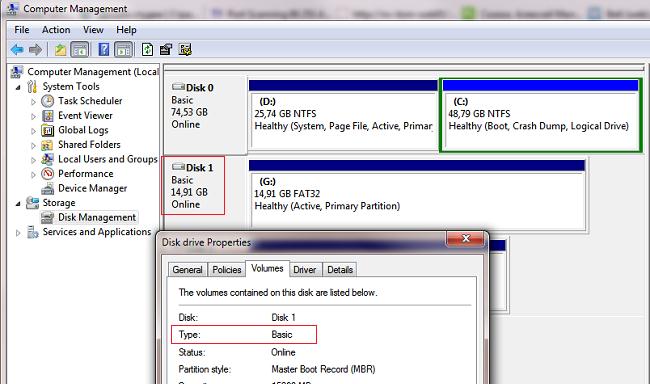This screenshot has height=384, width=650.
Task: Select Disk Management in the tree
Action: (97, 217)
